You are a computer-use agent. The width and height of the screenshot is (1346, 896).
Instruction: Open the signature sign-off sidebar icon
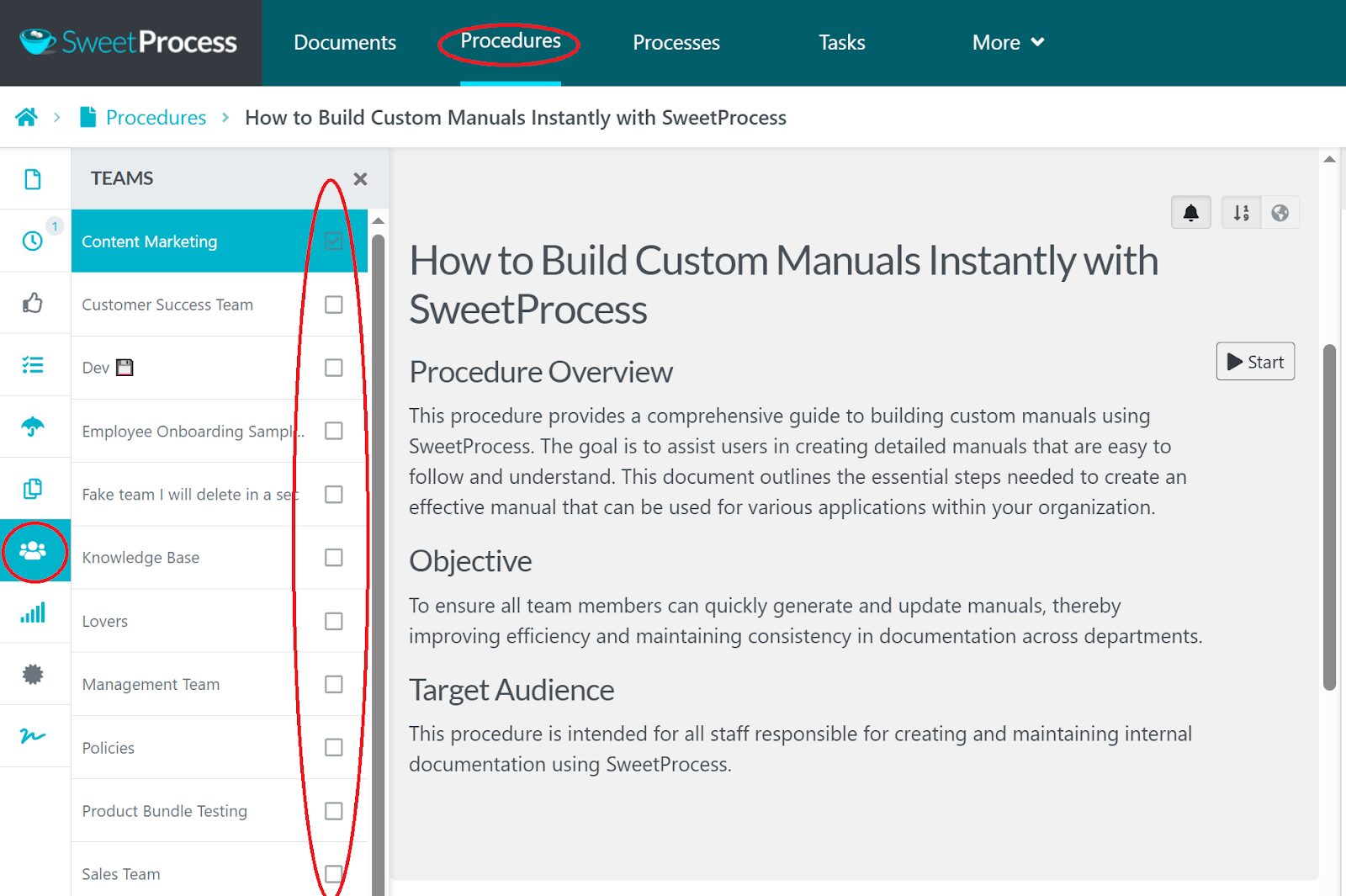coord(33,736)
